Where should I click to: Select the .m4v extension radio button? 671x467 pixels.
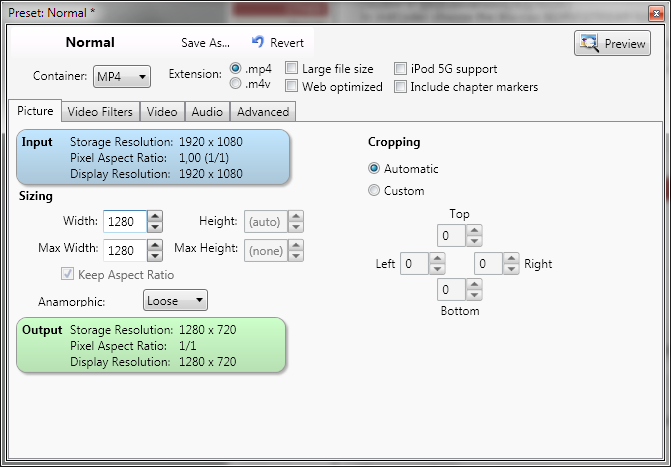[x=236, y=84]
